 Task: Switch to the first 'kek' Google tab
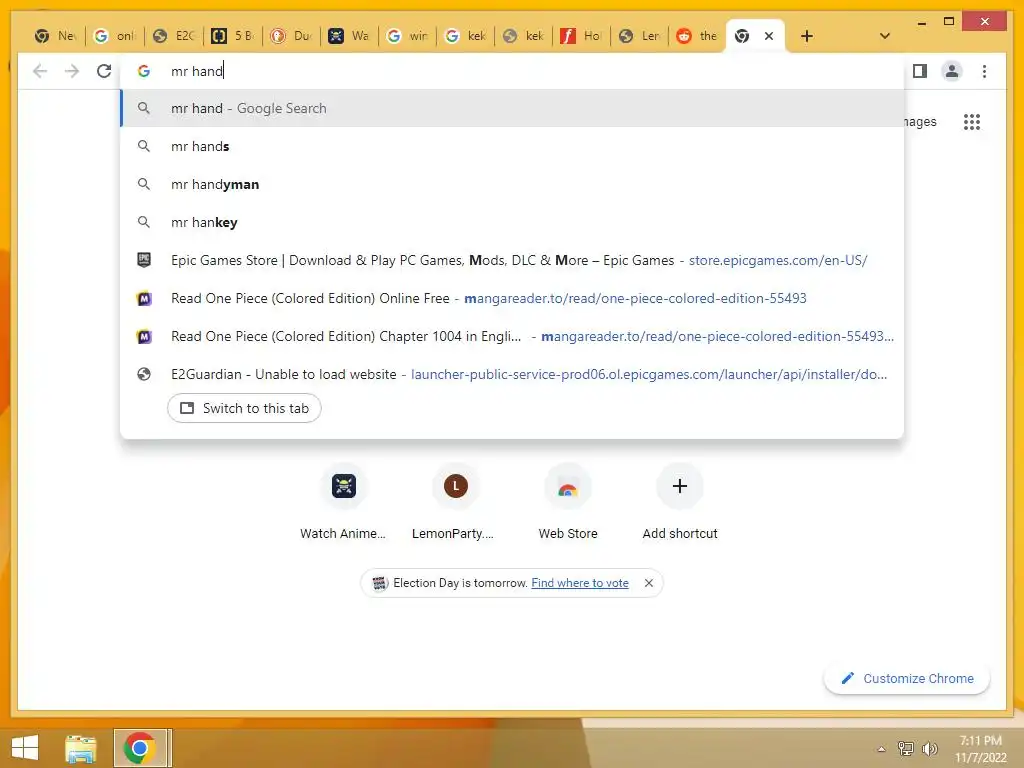tap(465, 36)
